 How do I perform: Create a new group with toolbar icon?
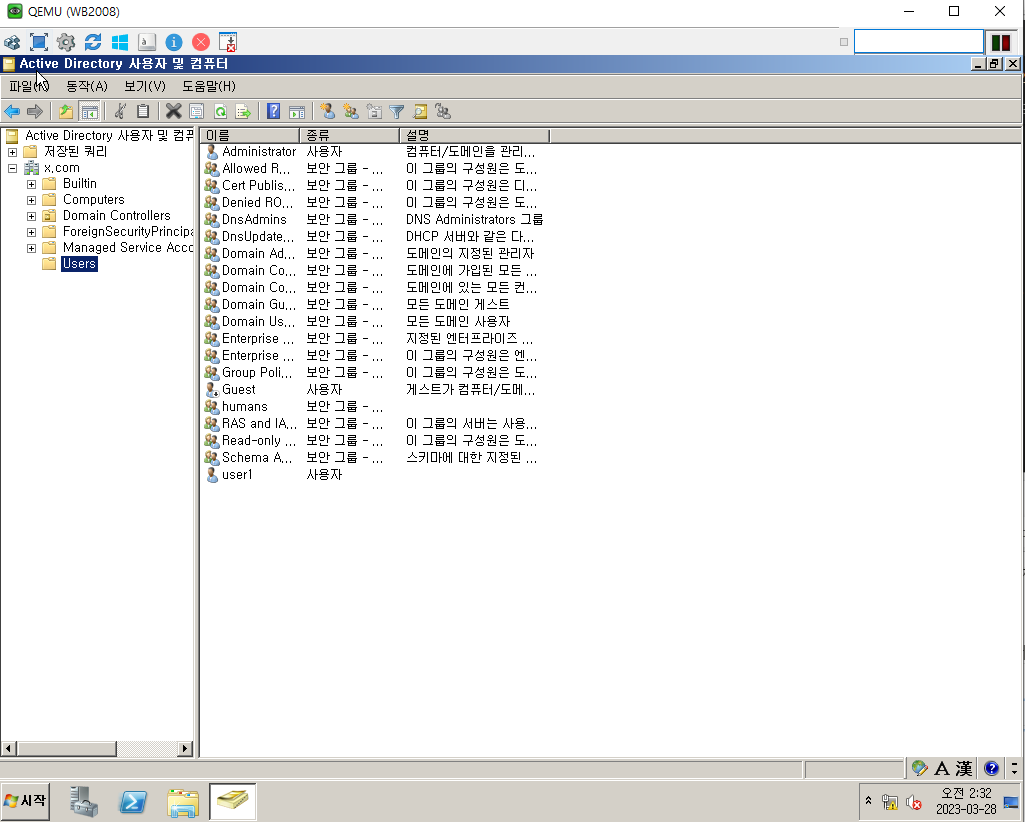pyautogui.click(x=351, y=112)
